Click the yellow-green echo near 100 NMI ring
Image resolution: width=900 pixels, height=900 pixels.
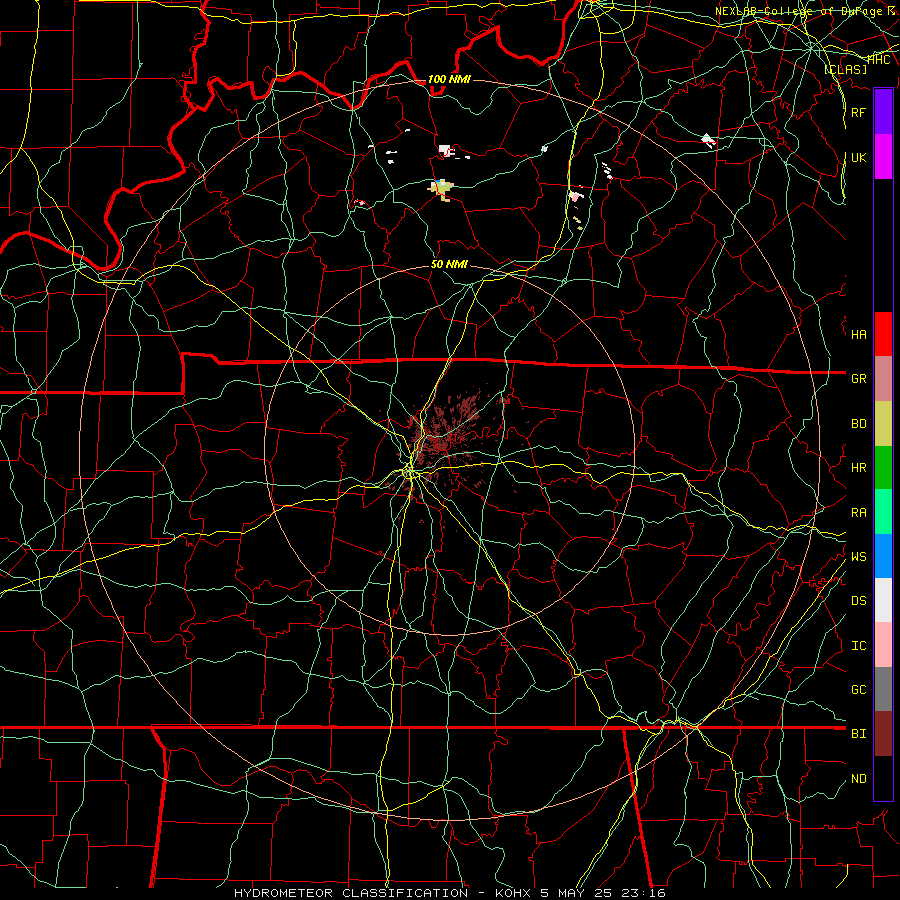441,189
